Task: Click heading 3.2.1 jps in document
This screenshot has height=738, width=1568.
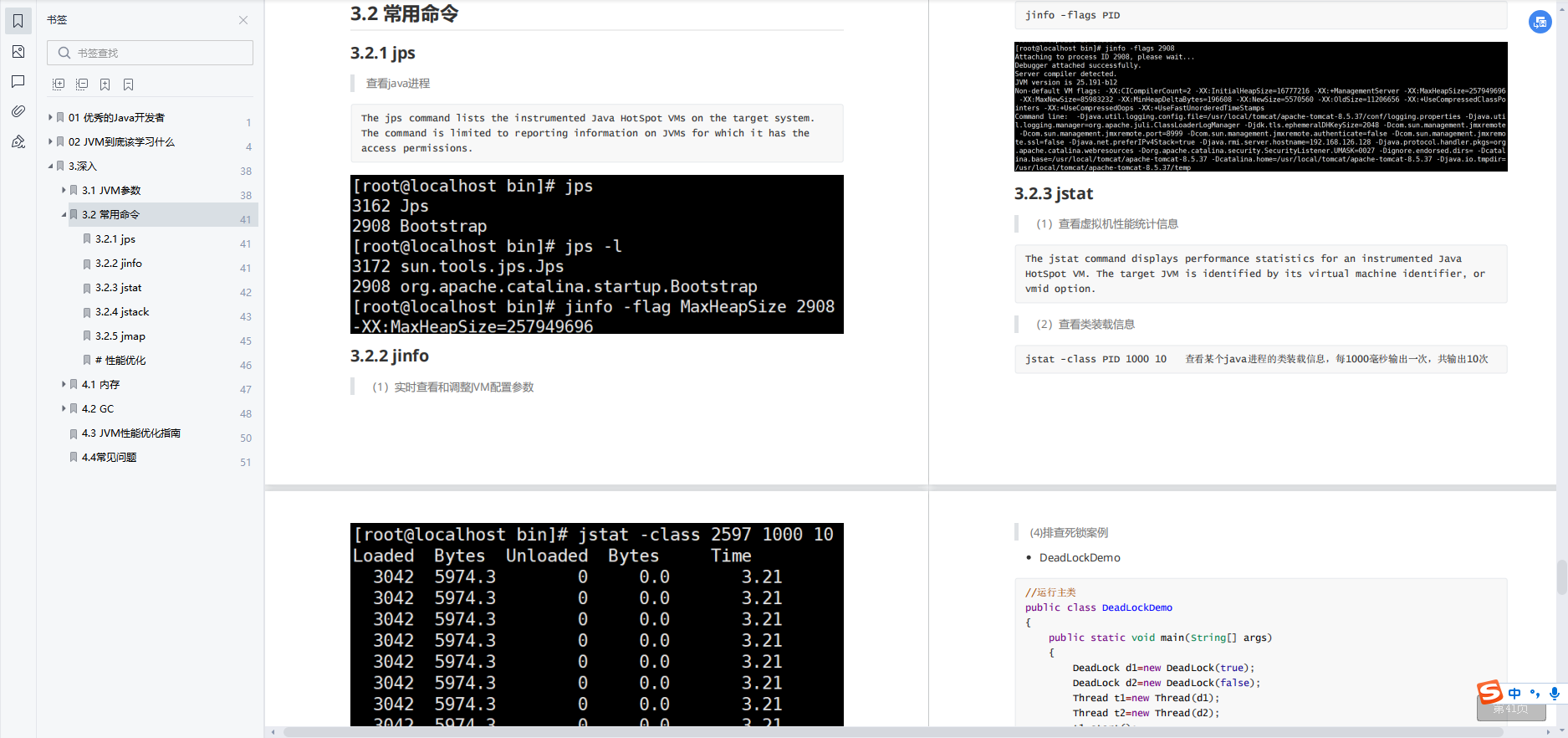Action: [383, 53]
